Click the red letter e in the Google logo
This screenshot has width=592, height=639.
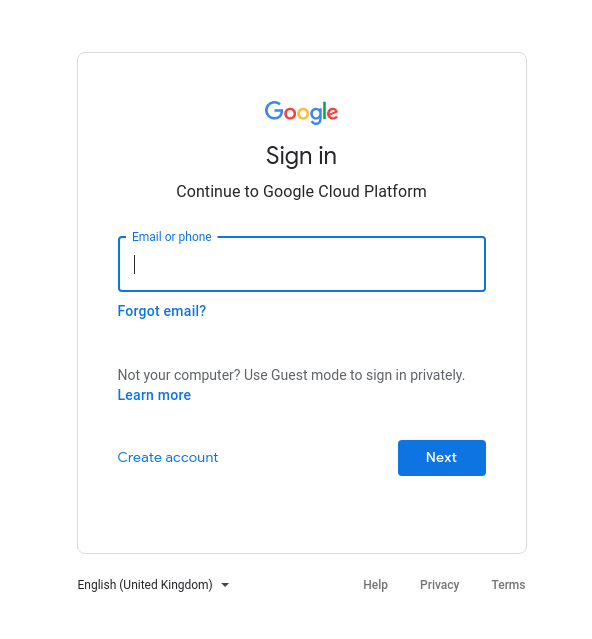click(332, 113)
